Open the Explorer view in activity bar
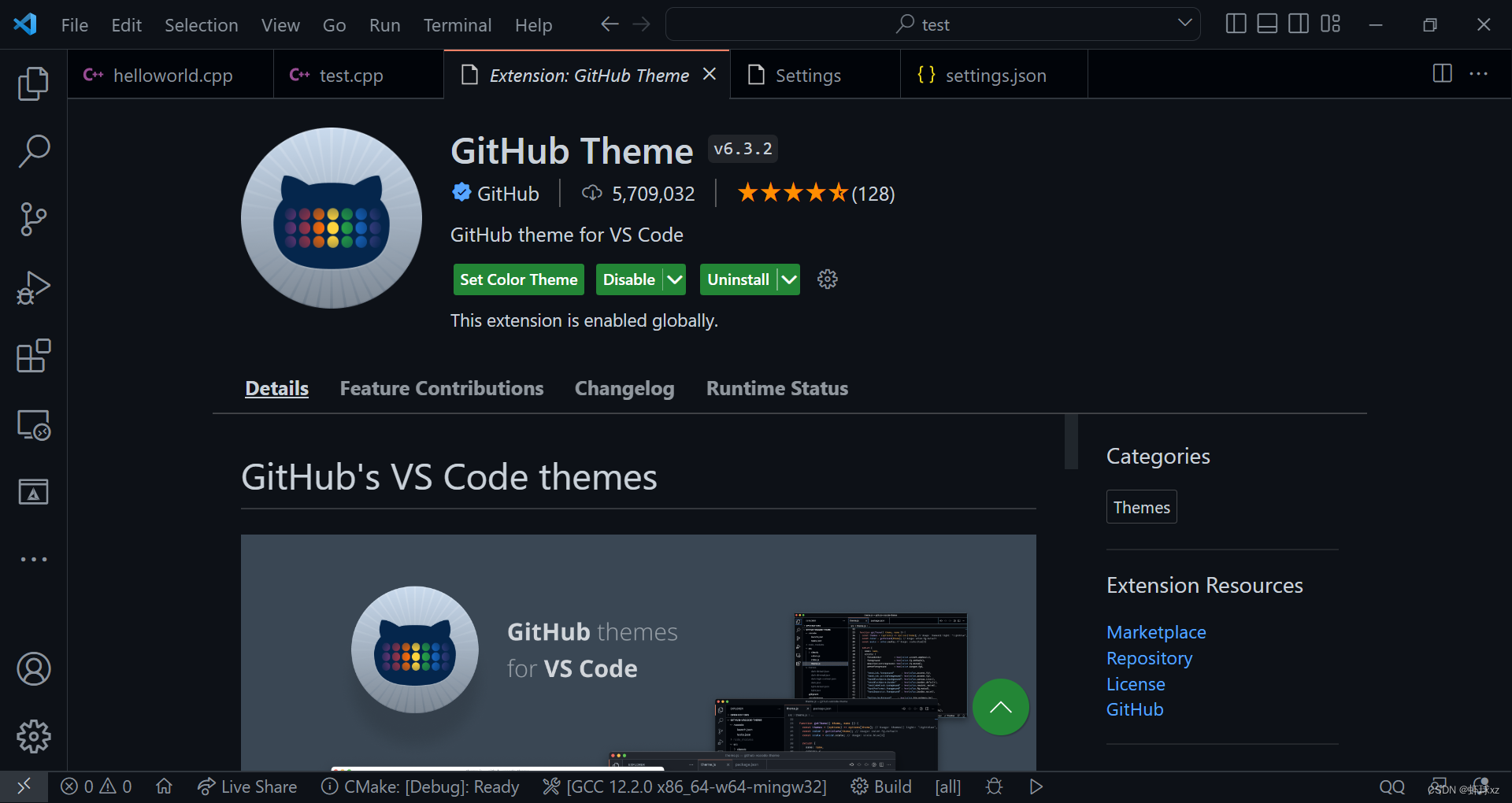The image size is (1512, 803). coord(33,83)
